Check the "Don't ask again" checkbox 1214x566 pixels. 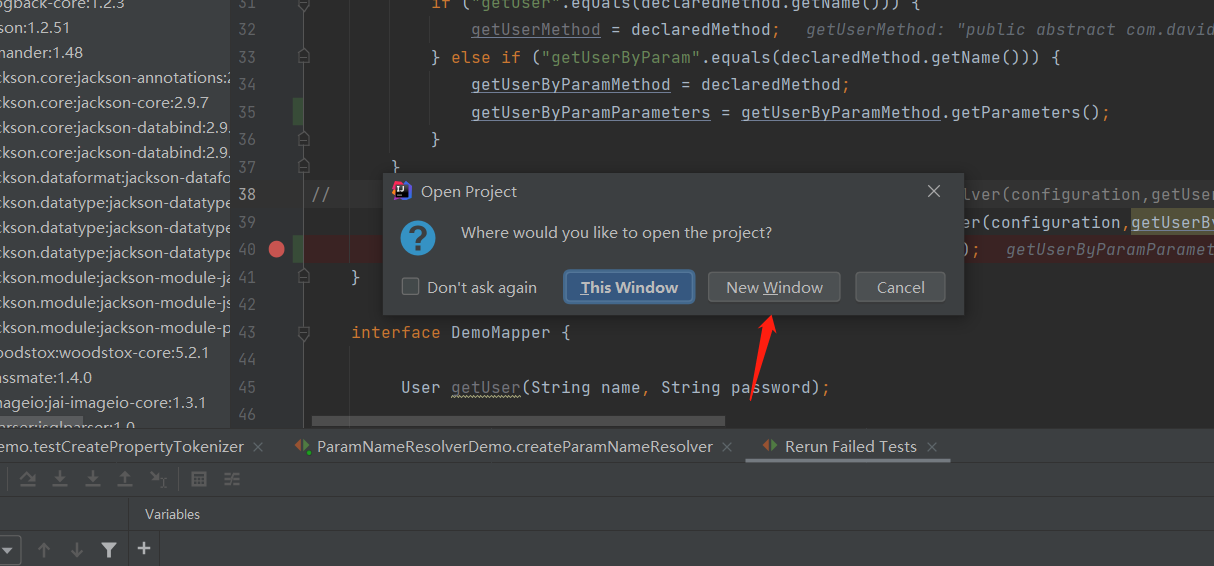tap(410, 287)
